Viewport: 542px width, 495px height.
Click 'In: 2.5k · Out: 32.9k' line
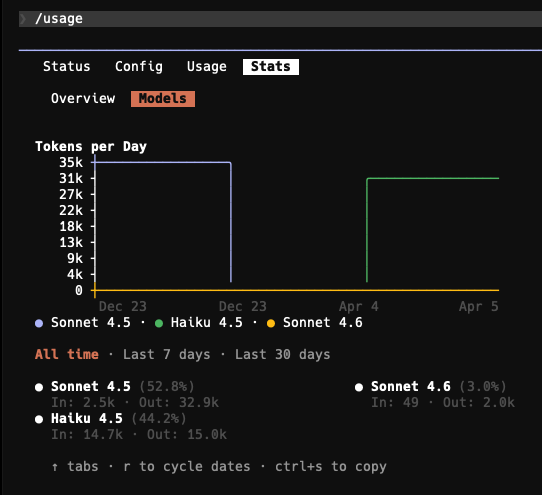135,402
